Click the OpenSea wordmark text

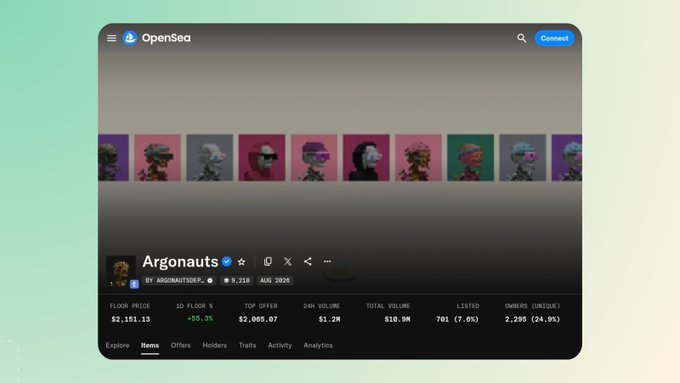click(x=166, y=38)
